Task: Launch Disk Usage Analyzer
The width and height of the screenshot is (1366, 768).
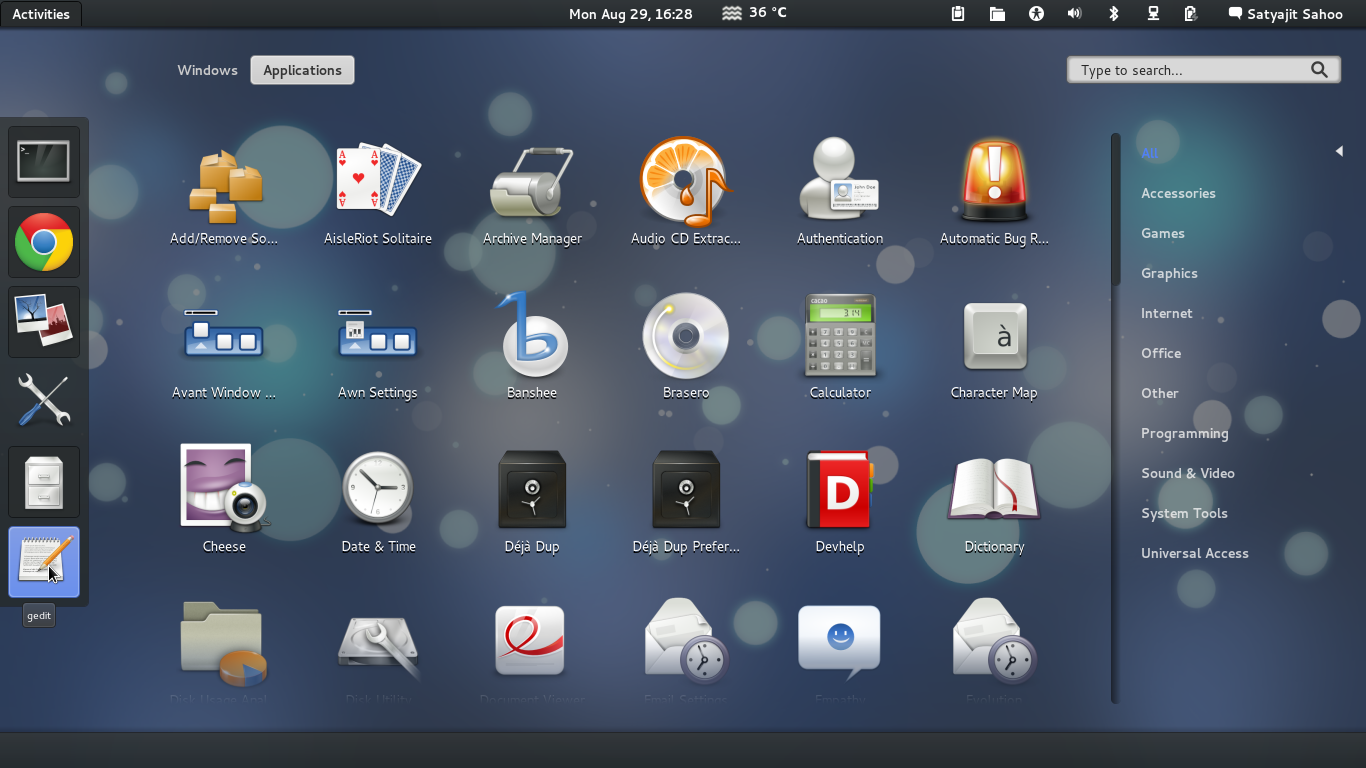Action: (224, 650)
